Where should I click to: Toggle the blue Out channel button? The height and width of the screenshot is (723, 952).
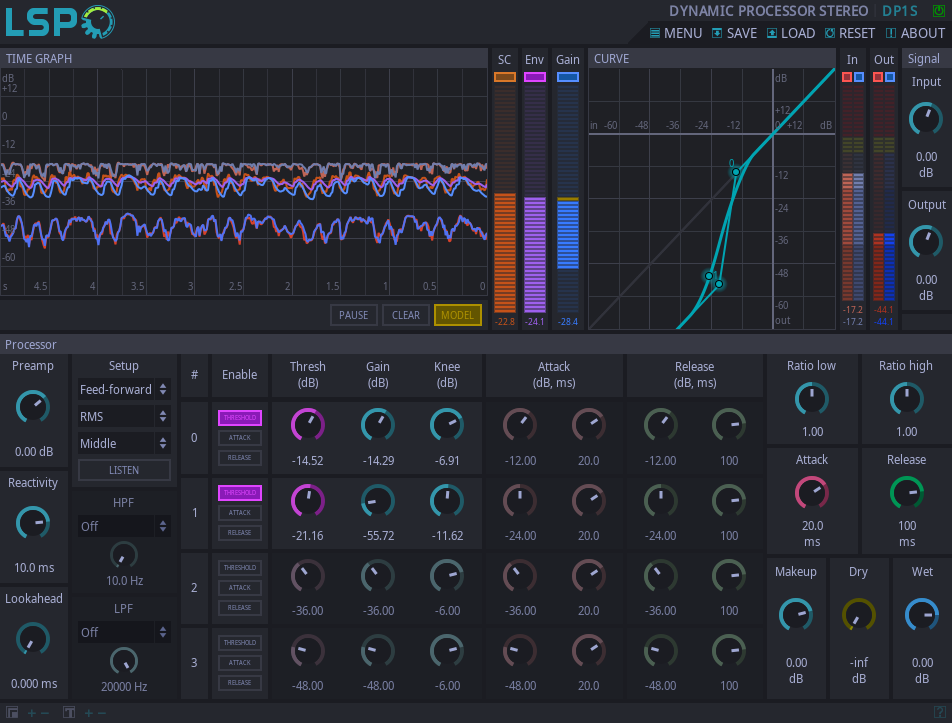coord(889,77)
